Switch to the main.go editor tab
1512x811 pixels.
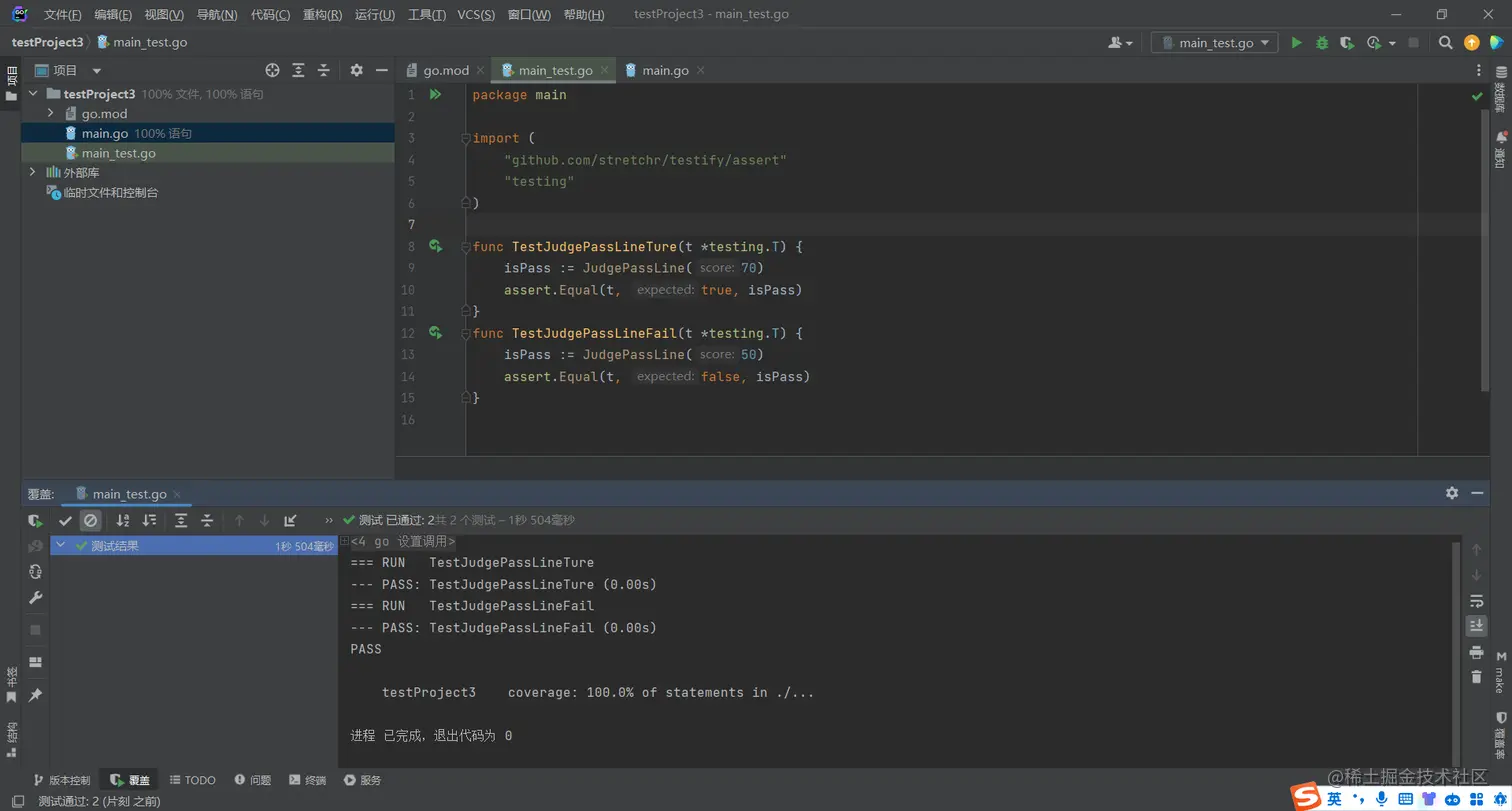(664, 70)
